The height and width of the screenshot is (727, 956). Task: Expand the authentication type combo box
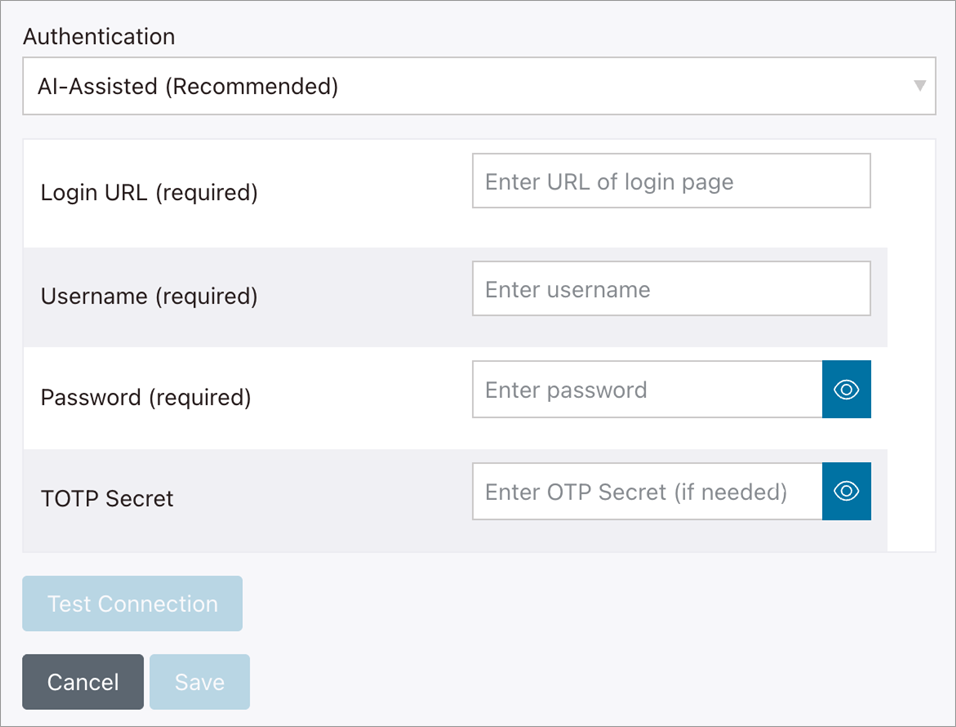478,86
